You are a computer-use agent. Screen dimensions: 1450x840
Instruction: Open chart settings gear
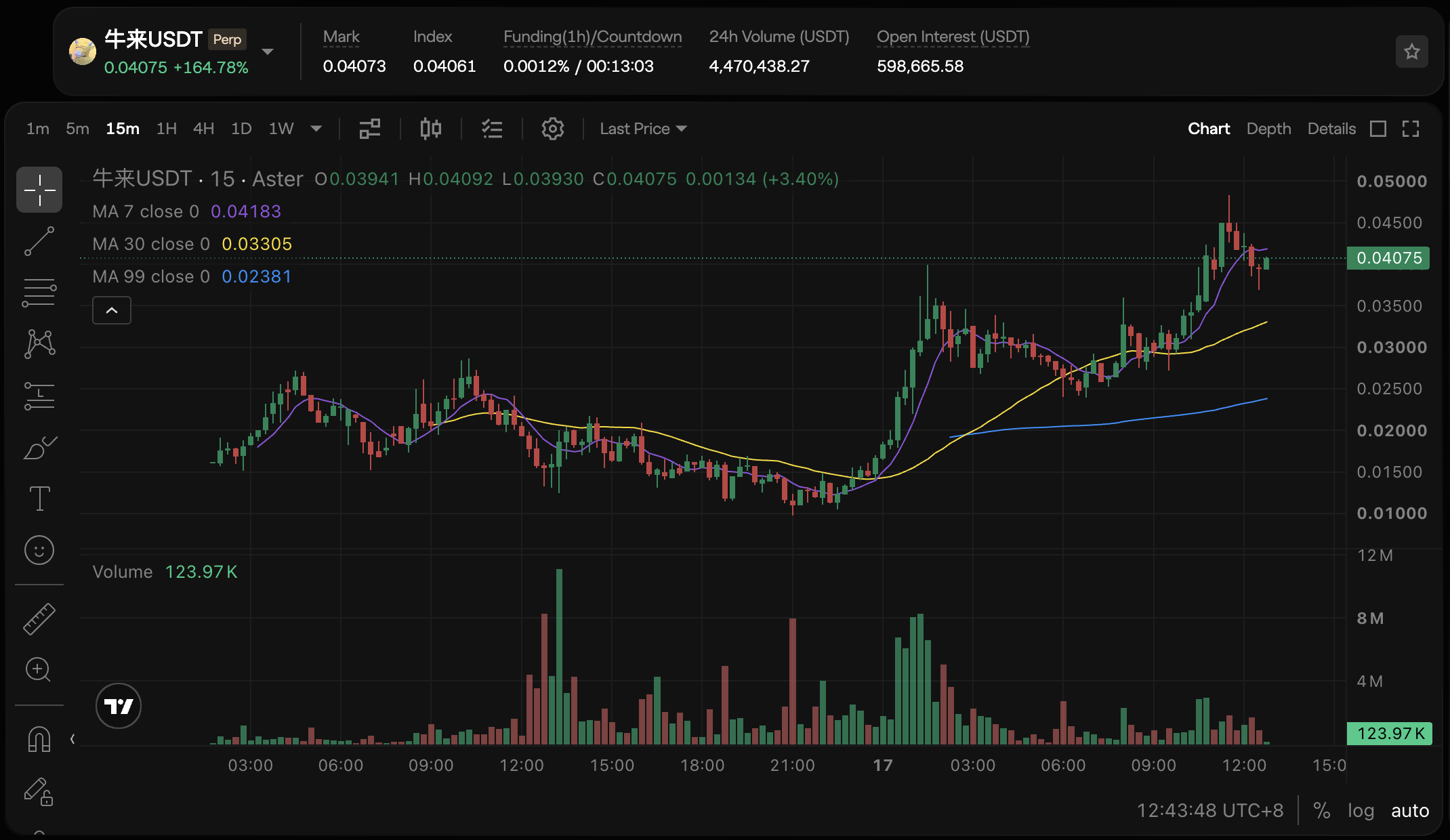tap(552, 129)
